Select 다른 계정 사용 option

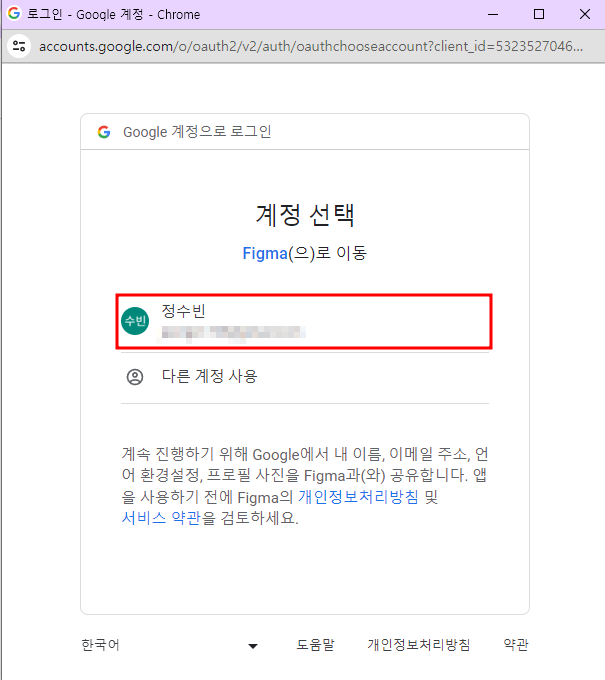[x=305, y=377]
